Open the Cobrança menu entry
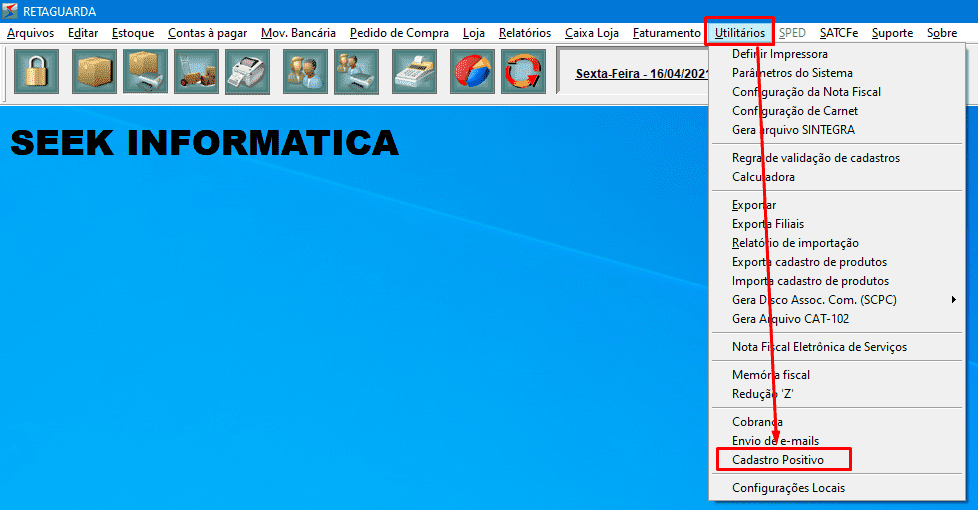 pos(837,422)
